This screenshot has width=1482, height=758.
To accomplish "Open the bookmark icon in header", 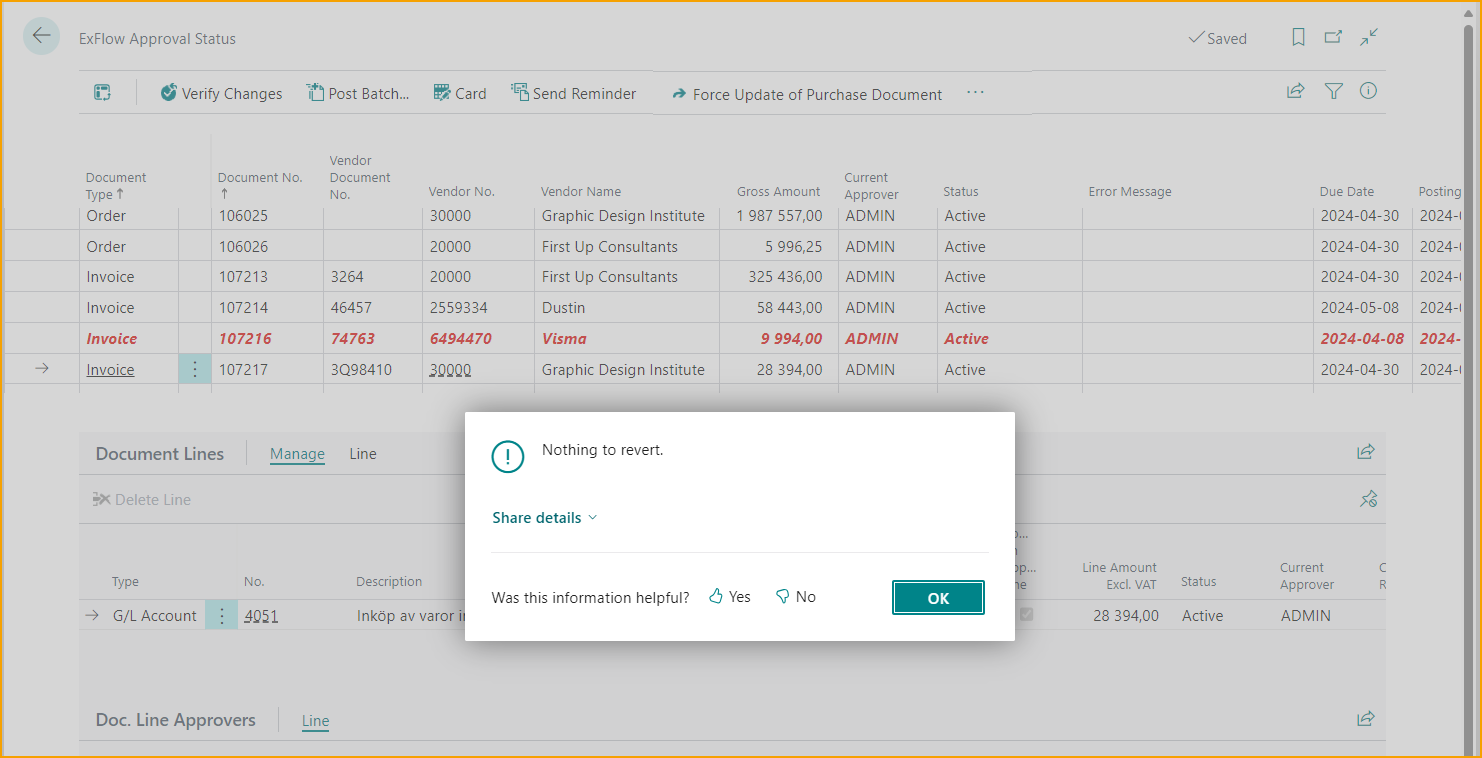I will [1298, 38].
